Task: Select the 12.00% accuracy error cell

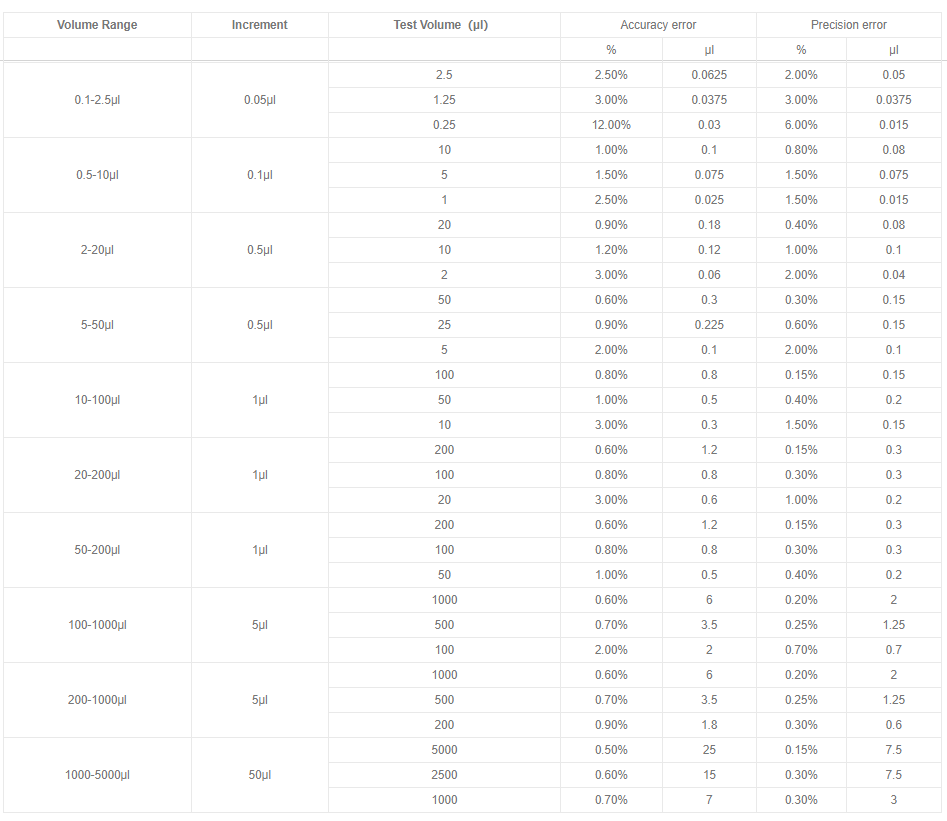Action: click(611, 125)
